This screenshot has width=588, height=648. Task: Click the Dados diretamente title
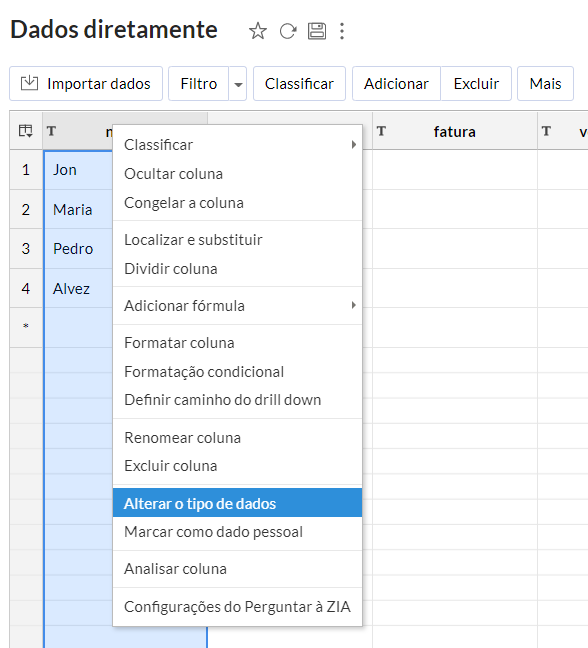pyautogui.click(x=114, y=30)
